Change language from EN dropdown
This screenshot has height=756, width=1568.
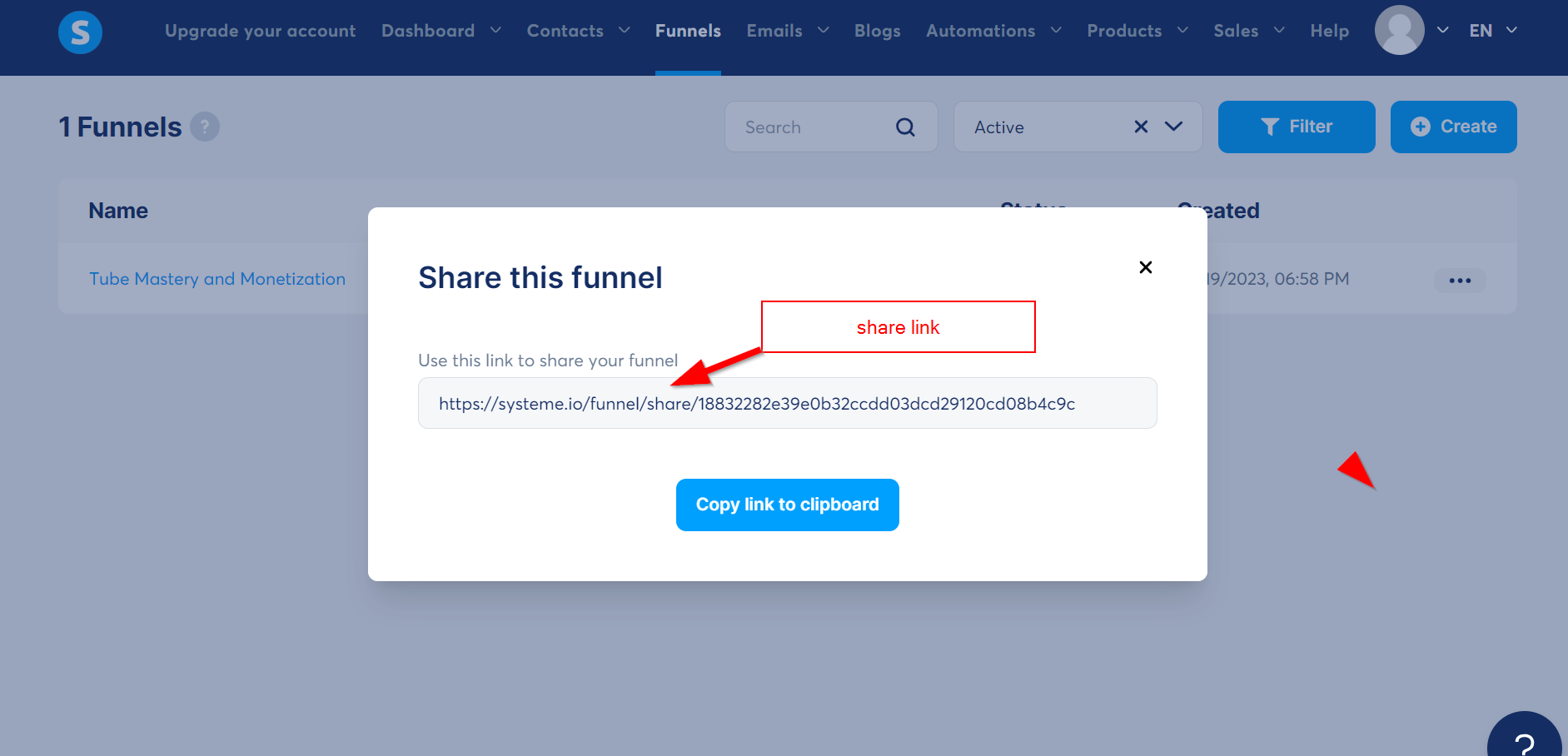tap(1492, 31)
